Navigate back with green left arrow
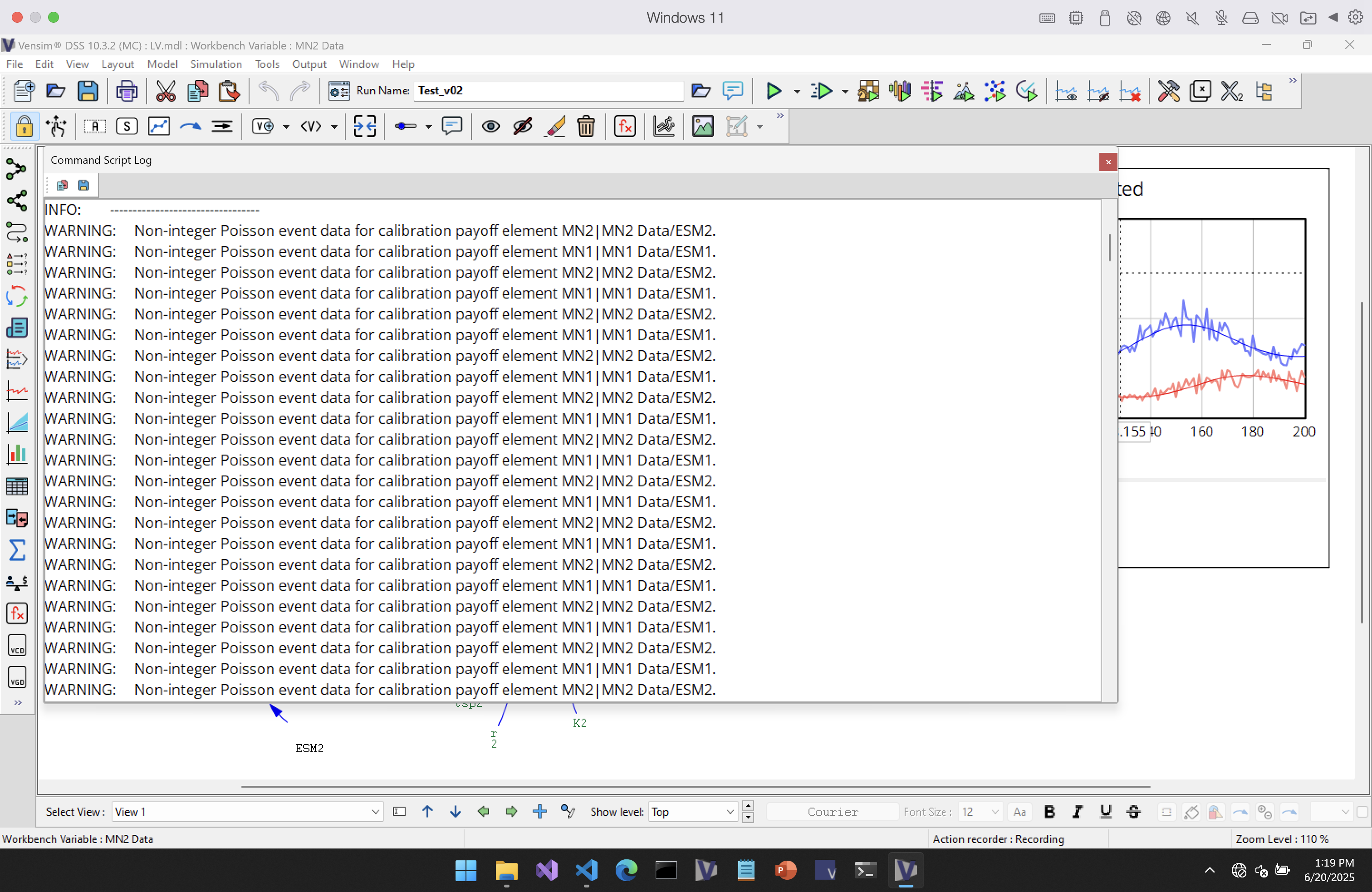 pyautogui.click(x=483, y=812)
